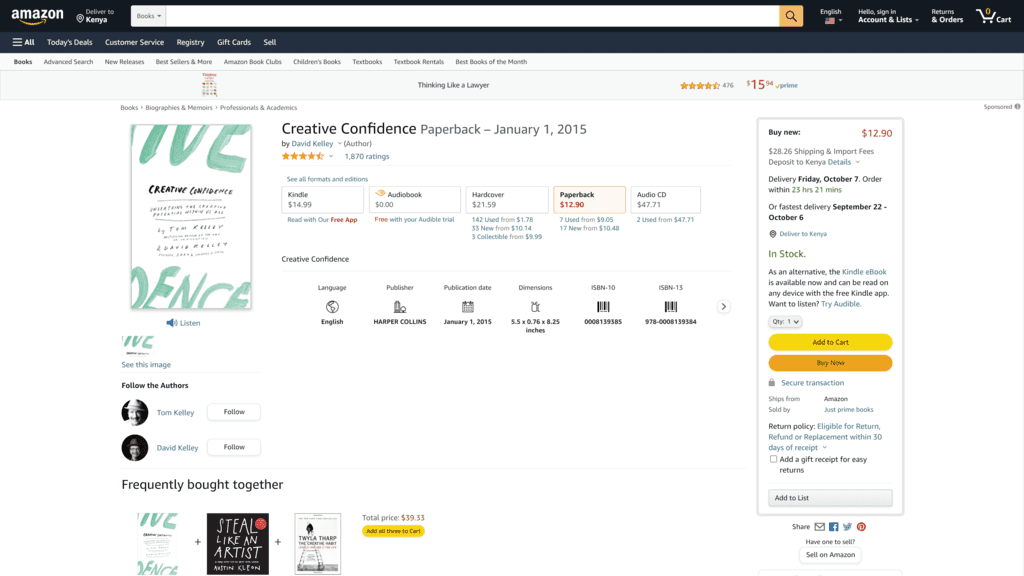Show next product details with right arrow
The width and height of the screenshot is (1024, 576).
[724, 306]
